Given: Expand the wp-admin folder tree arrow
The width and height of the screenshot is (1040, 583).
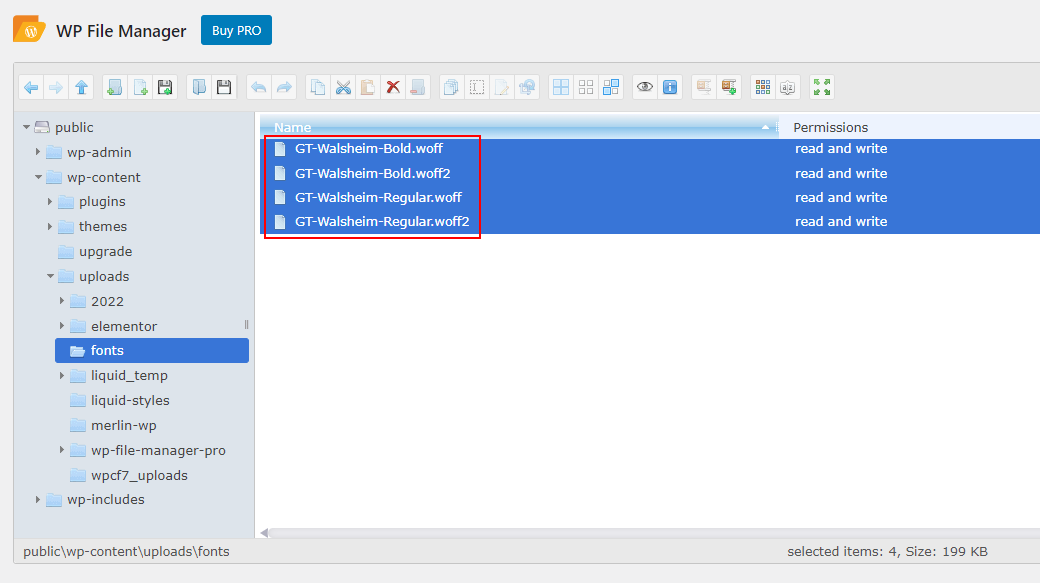Looking at the screenshot, I should point(38,152).
